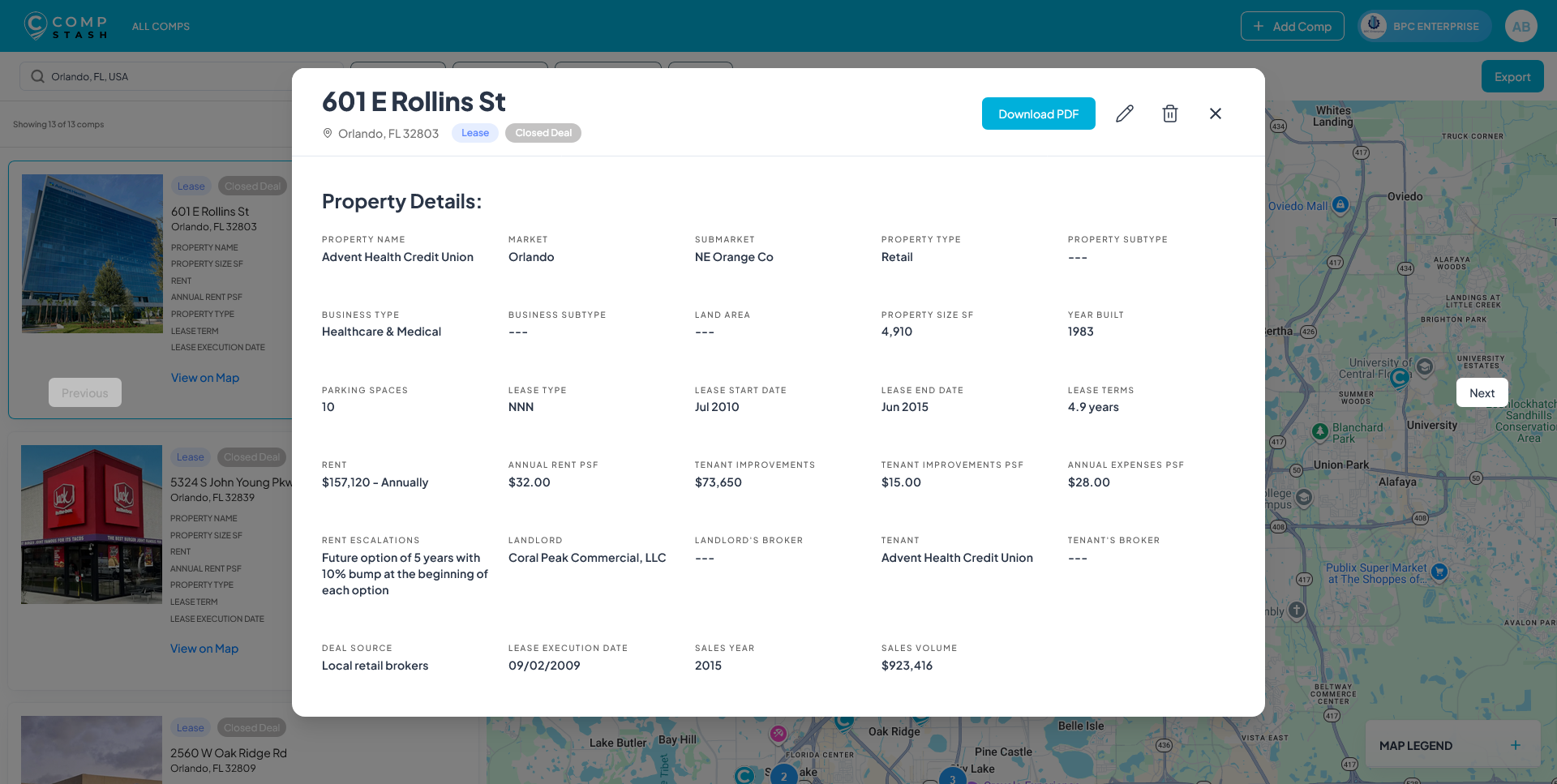Click the pink map pin near Bay Hill
1557x784 pixels.
tap(778, 734)
